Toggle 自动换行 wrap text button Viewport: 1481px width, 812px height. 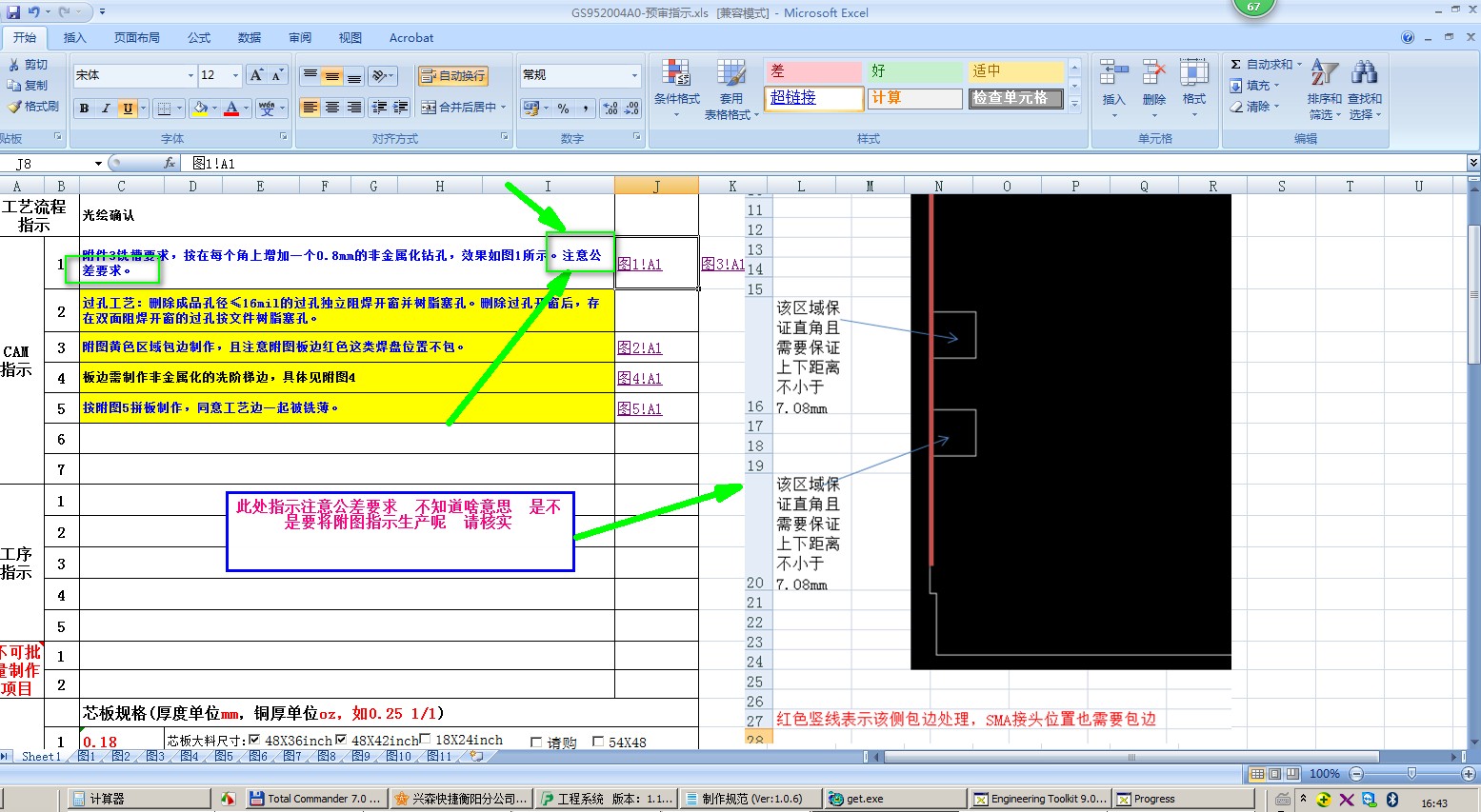pyautogui.click(x=453, y=76)
